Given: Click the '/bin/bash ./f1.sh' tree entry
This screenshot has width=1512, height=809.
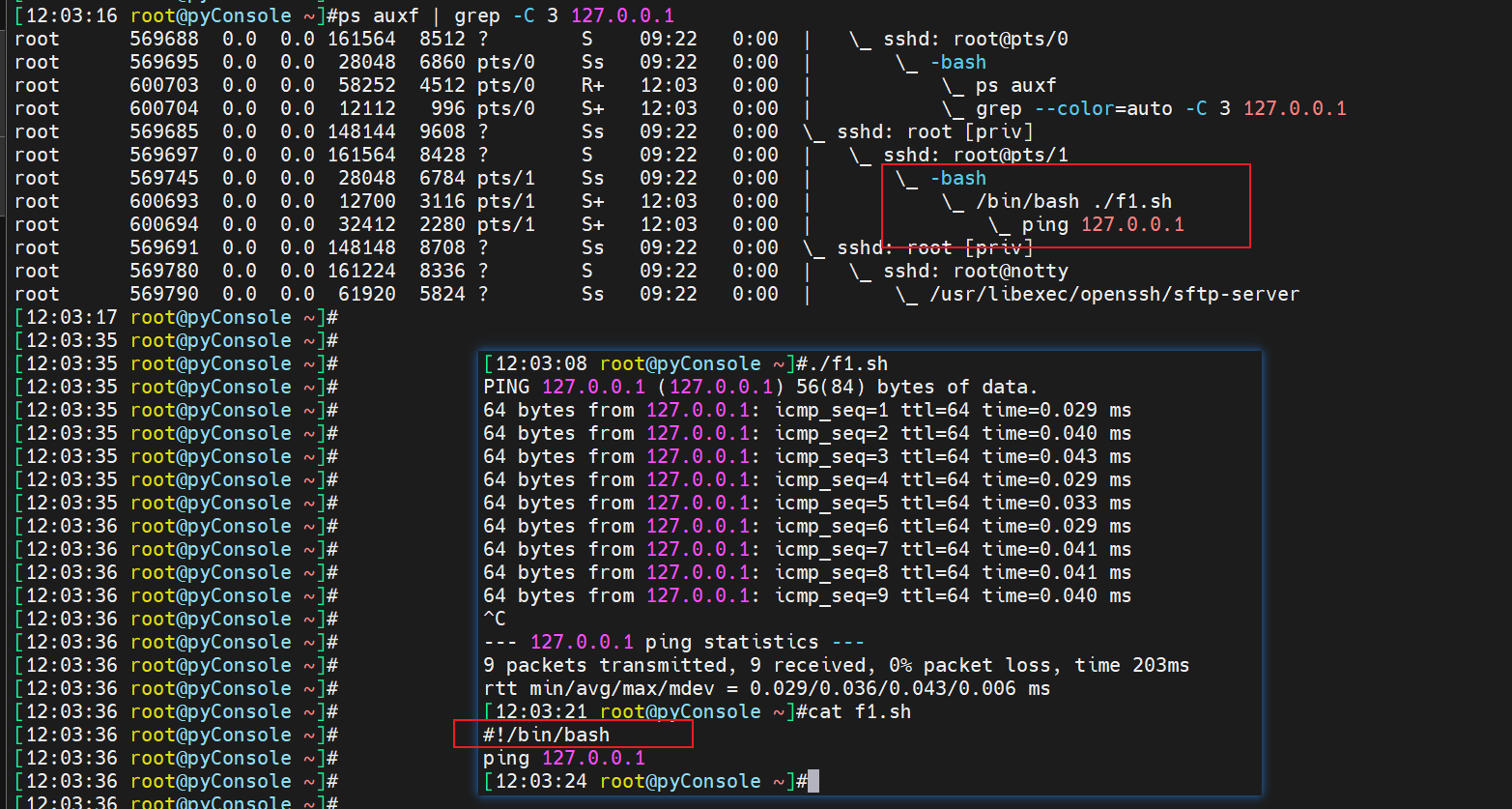Looking at the screenshot, I should [x=1074, y=201].
